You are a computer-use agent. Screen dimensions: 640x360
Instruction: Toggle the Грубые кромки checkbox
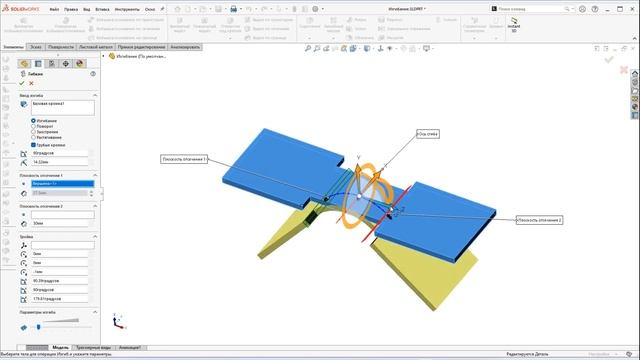tap(33, 145)
